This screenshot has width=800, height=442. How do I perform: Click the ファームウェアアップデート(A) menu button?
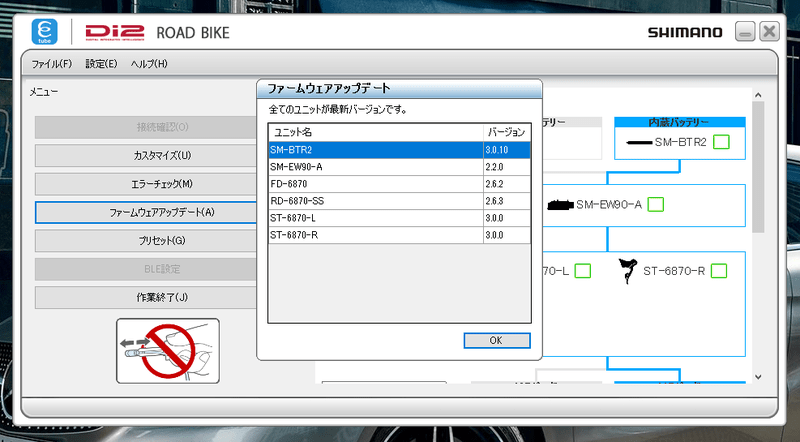[x=146, y=212]
